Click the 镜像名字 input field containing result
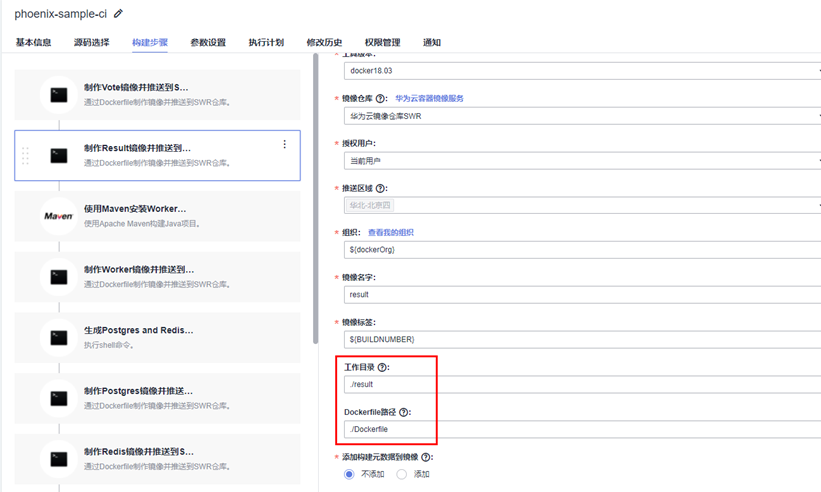This screenshot has height=492, width=821. pyautogui.click(x=580, y=295)
